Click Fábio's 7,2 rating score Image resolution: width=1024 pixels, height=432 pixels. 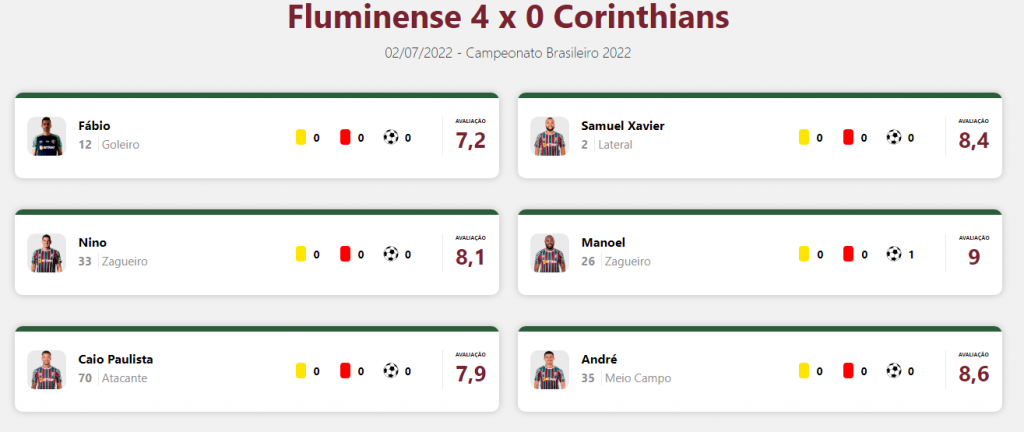[471, 140]
